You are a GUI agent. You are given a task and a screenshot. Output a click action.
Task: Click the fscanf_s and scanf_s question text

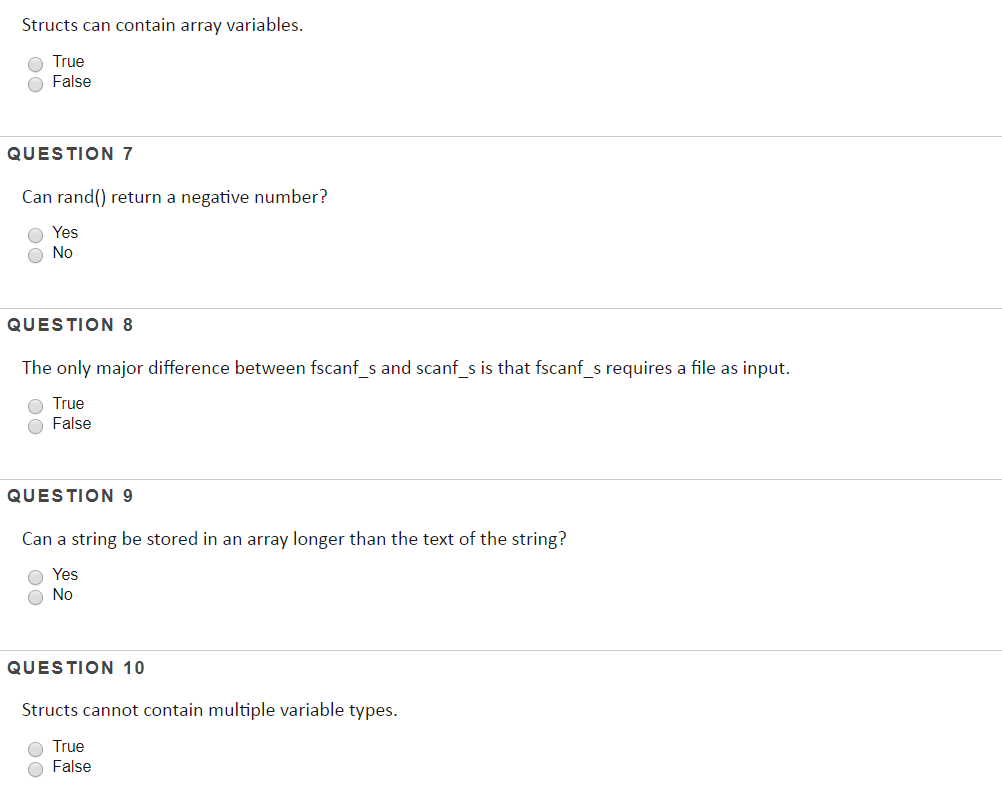[406, 369]
